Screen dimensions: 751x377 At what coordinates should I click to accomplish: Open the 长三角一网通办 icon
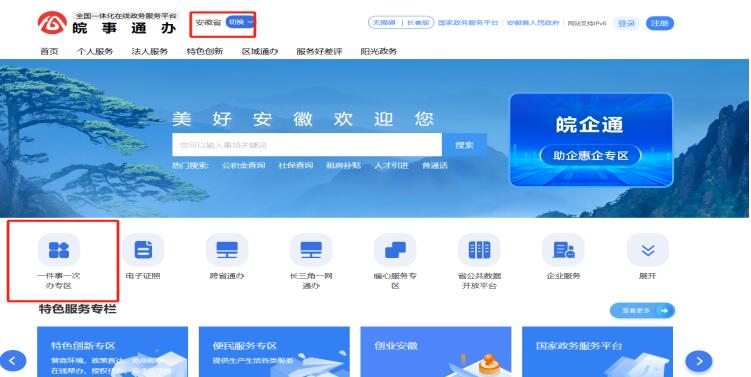[x=311, y=250]
